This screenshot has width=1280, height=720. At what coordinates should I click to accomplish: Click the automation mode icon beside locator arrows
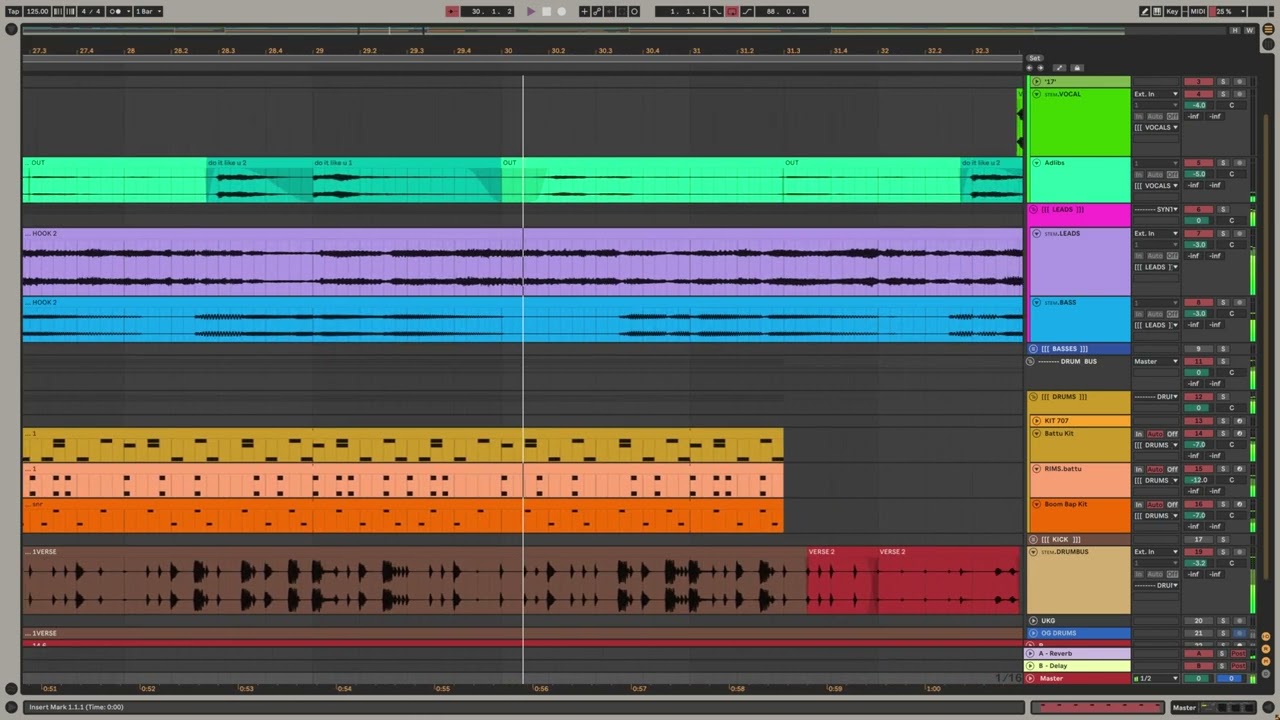tap(1059, 68)
